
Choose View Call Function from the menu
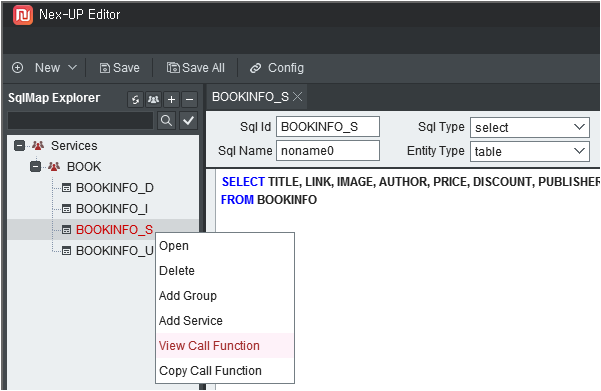pos(225,346)
